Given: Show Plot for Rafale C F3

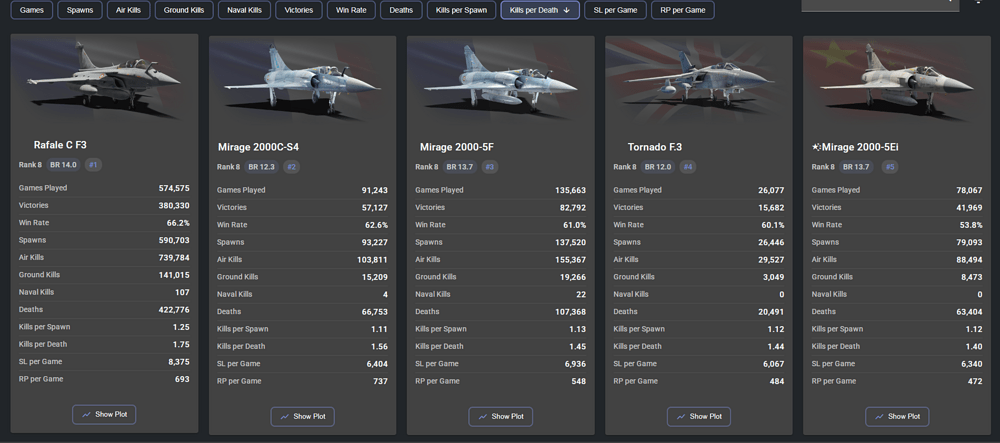Looking at the screenshot, I should (x=104, y=414).
